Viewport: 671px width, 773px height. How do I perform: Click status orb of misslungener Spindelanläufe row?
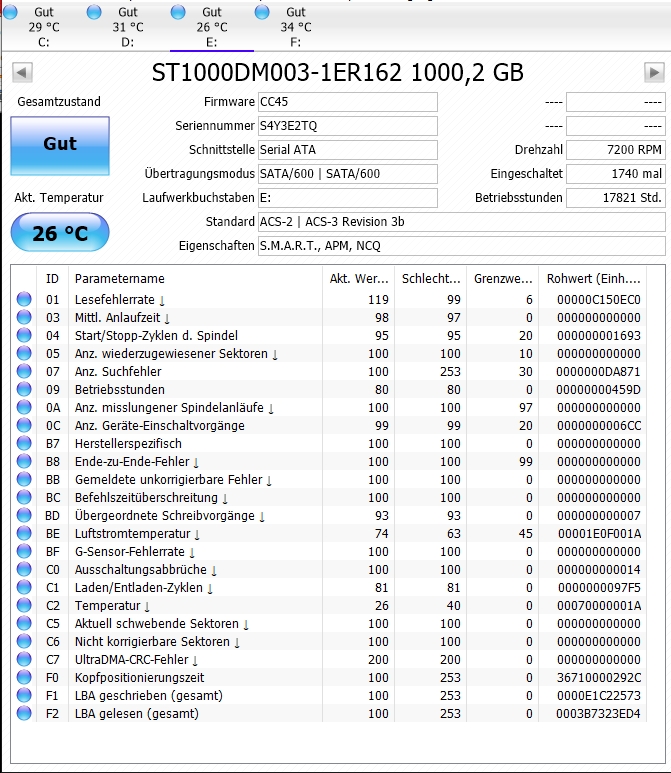coord(24,407)
